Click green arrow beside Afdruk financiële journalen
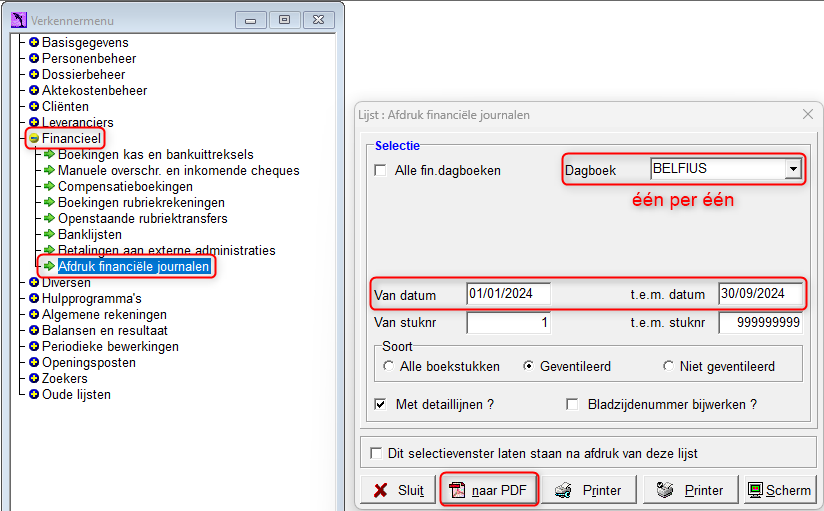The height and width of the screenshot is (511, 824). click(49, 266)
